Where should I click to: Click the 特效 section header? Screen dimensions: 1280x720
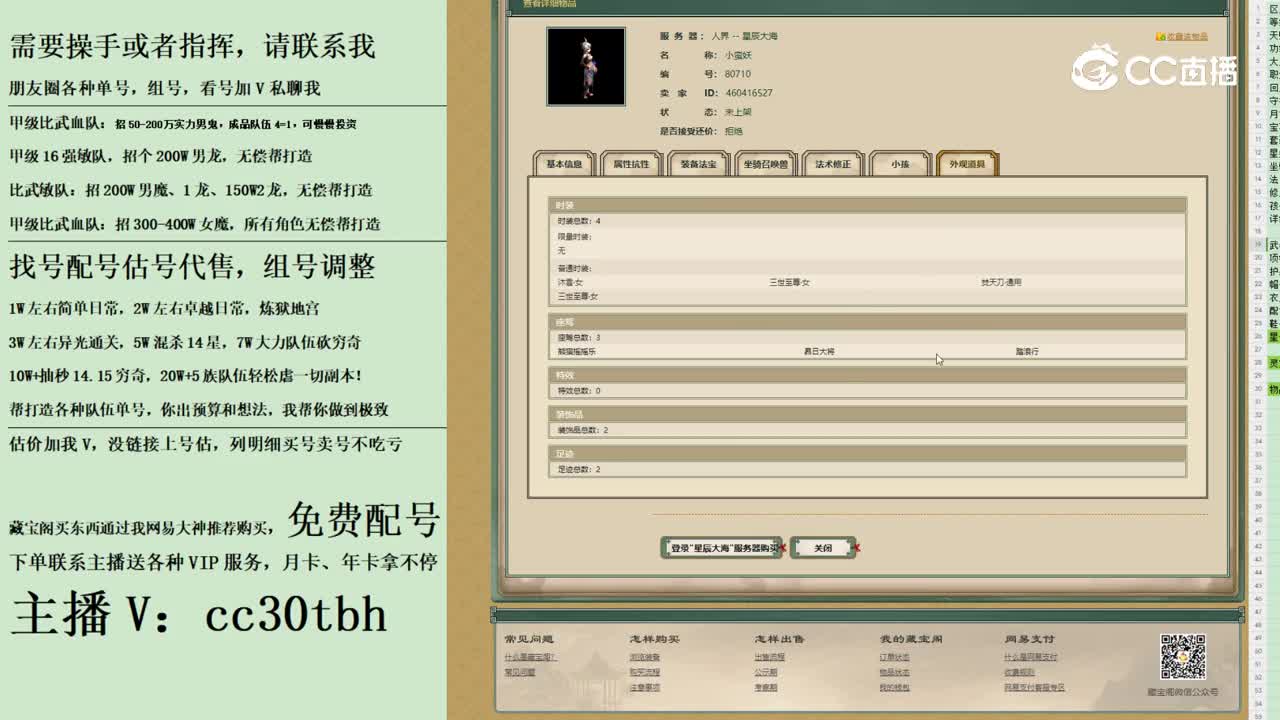(x=867, y=374)
